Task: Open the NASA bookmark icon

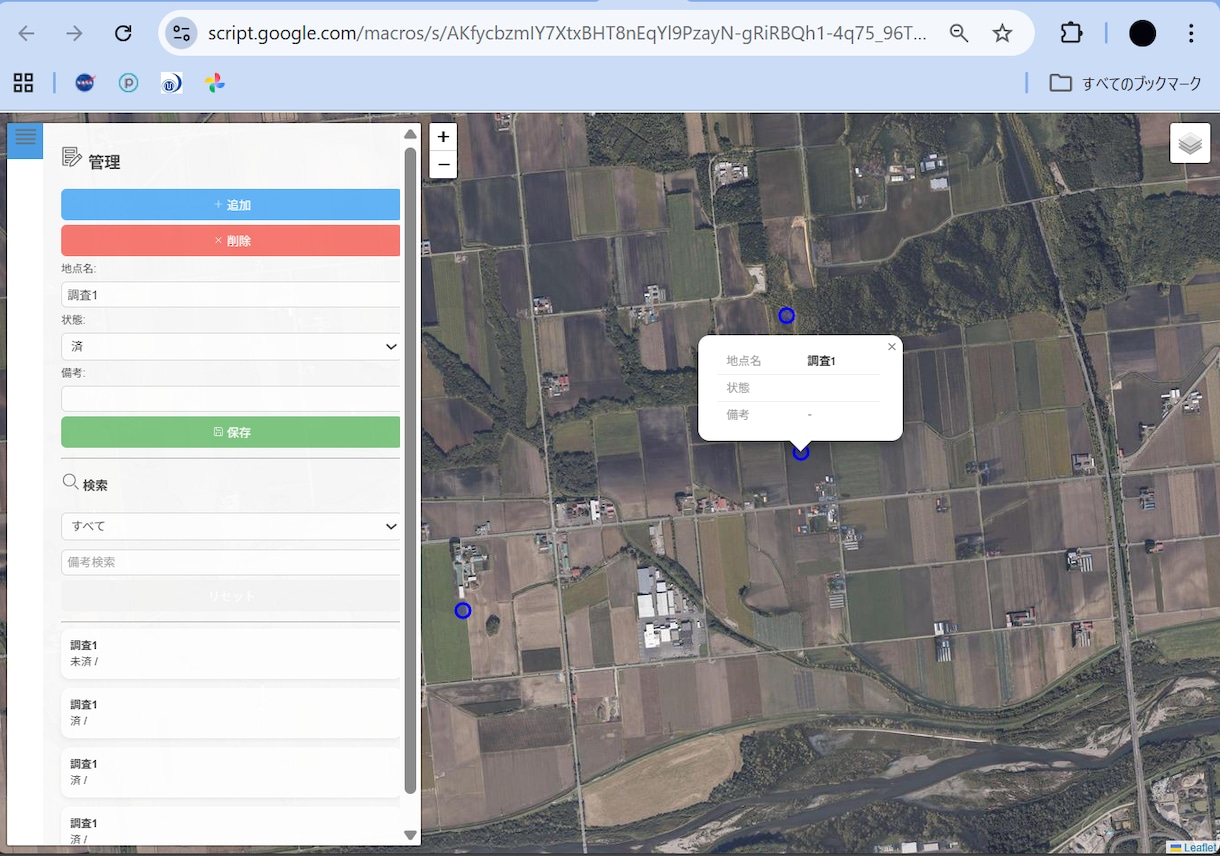Action: (85, 83)
